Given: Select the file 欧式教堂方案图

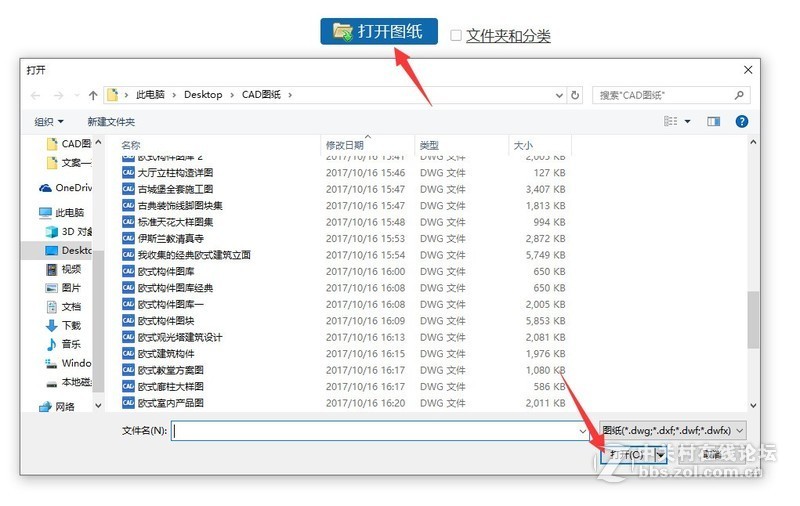Looking at the screenshot, I should tap(170, 370).
